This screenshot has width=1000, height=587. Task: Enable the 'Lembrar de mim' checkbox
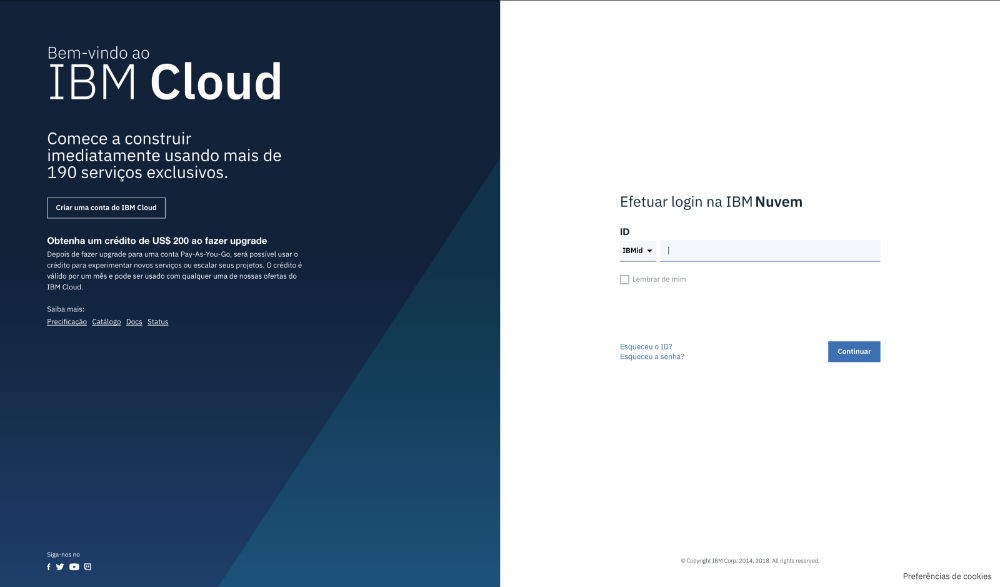pos(623,281)
